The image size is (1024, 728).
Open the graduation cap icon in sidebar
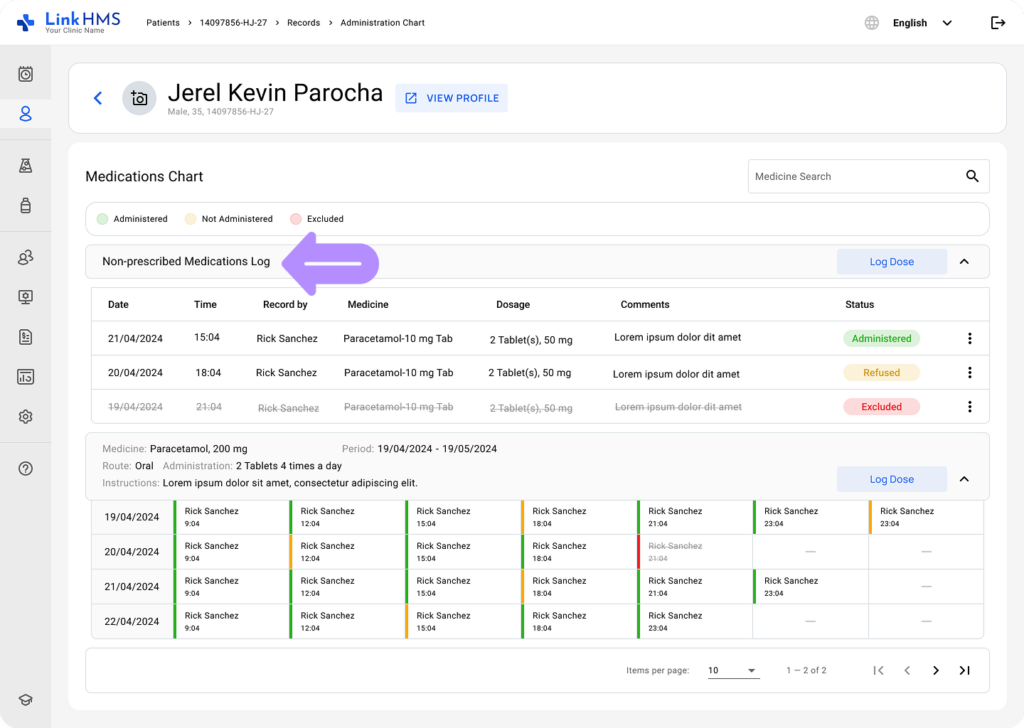(x=26, y=700)
